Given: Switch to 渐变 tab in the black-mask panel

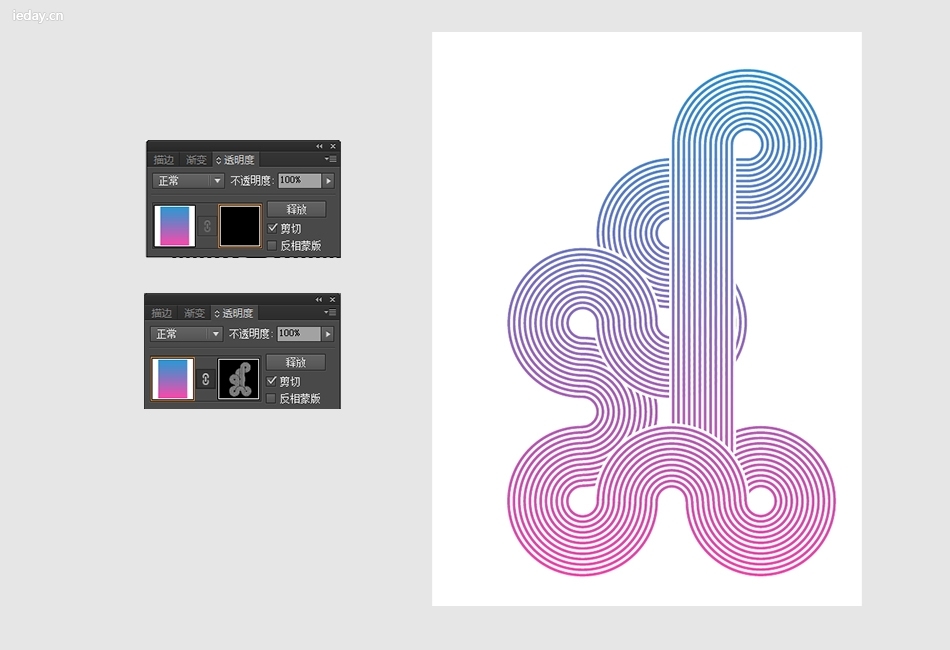Looking at the screenshot, I should pos(196,160).
